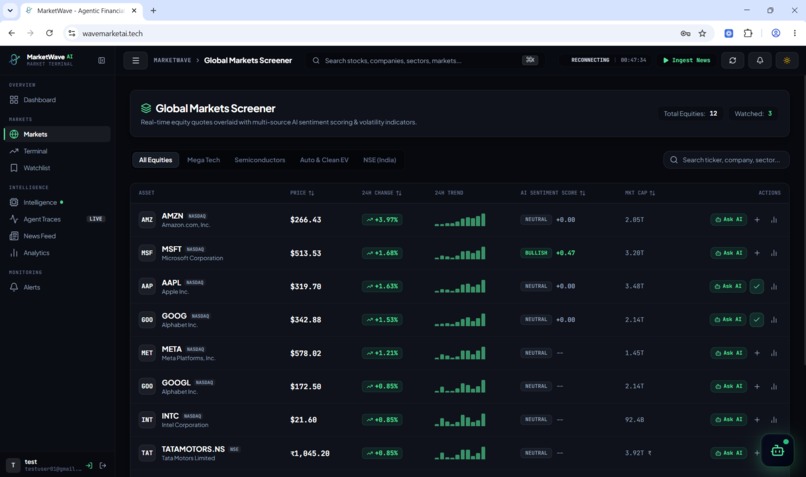Open a new browser tab
Image resolution: width=806 pixels, height=477 pixels.
coord(153,10)
